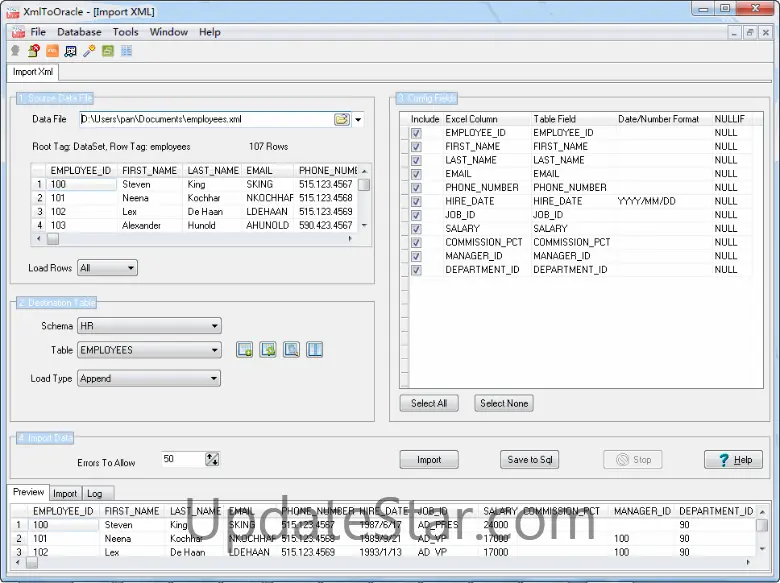Click the gray connect-user toolbar icon
The image size is (780, 583).
click(15, 51)
